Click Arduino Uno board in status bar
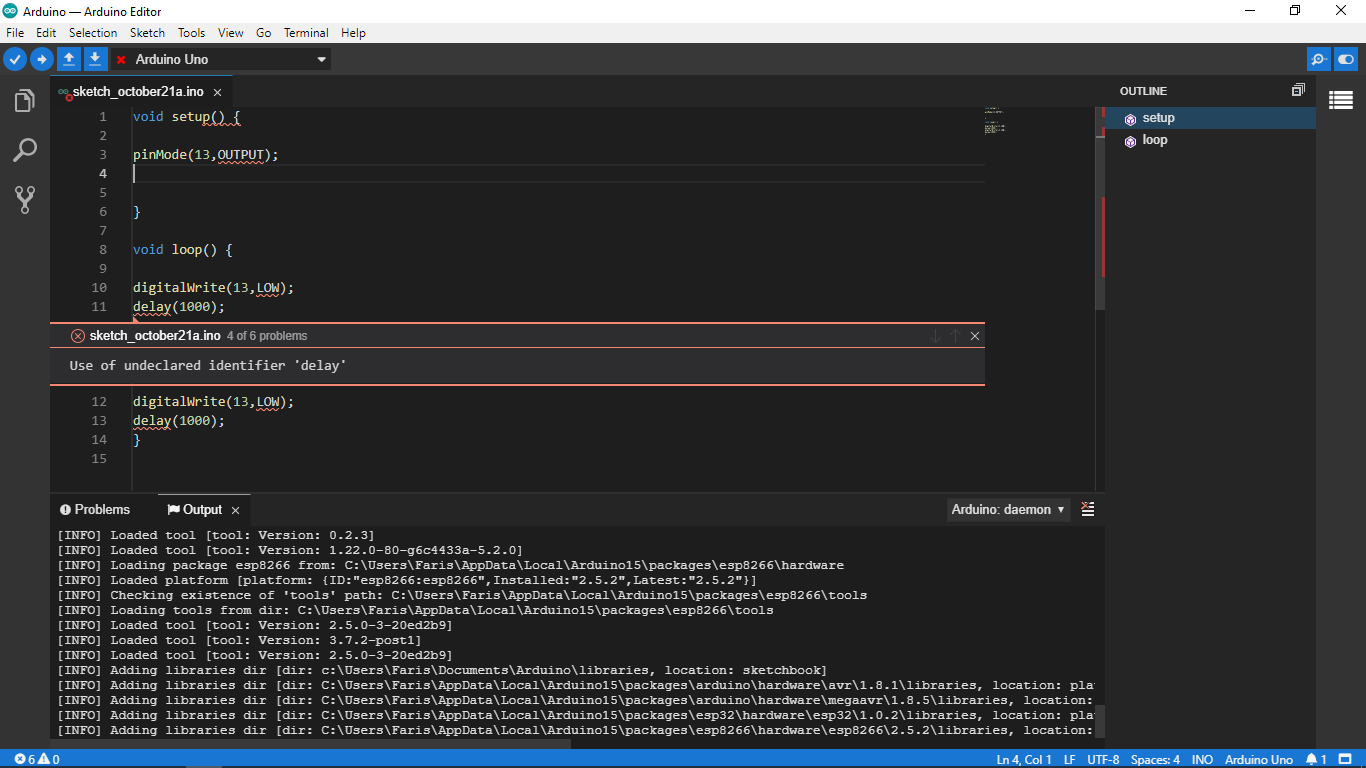Image resolution: width=1366 pixels, height=768 pixels. 1258,759
